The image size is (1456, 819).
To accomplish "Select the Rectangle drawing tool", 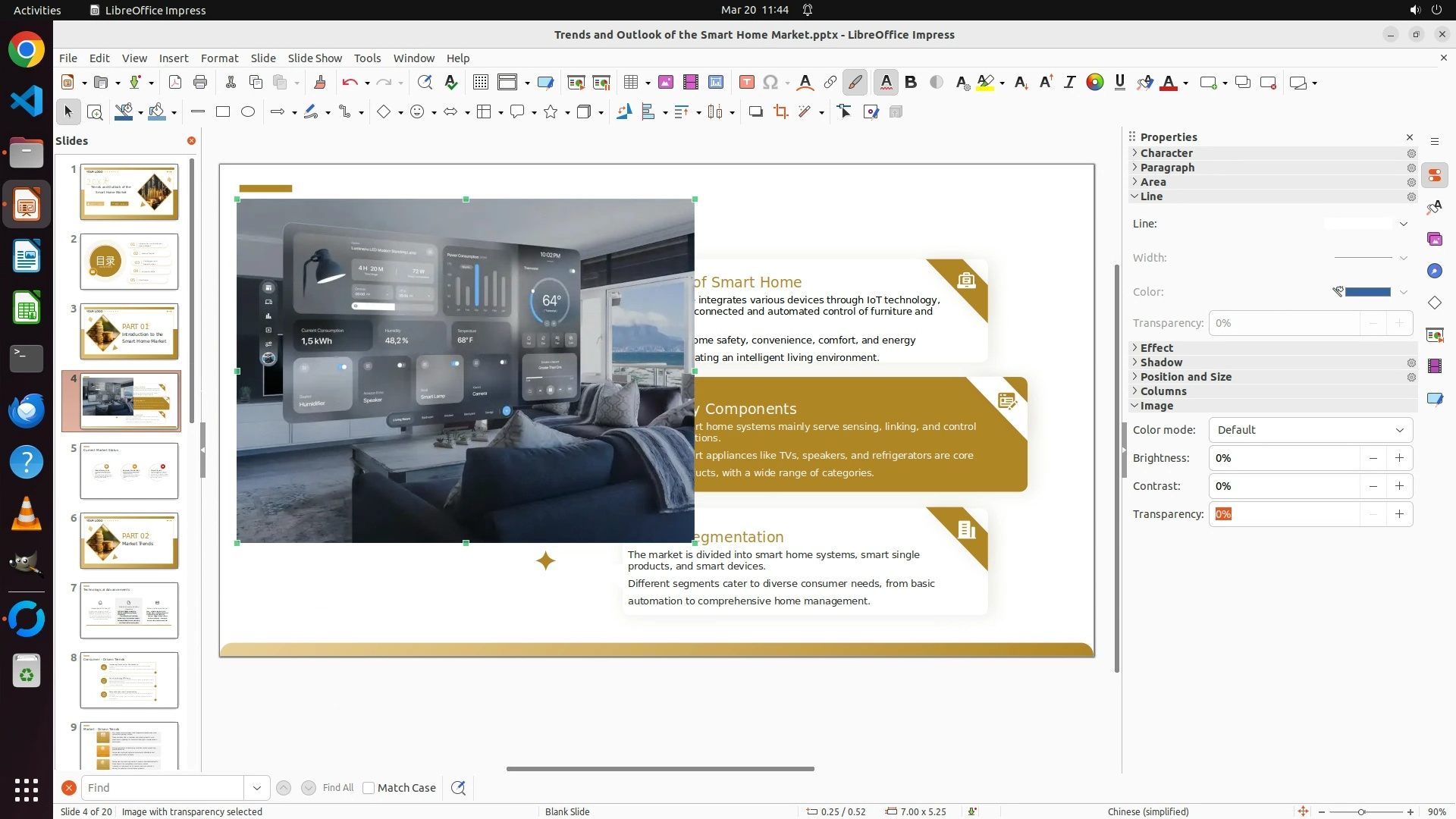I will [223, 112].
